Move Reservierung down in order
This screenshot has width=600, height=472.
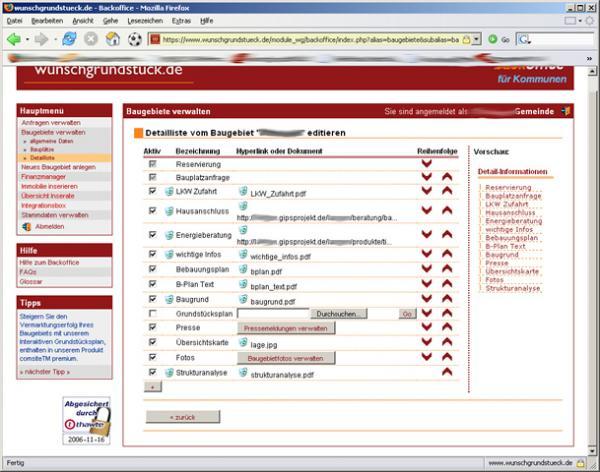[427, 163]
